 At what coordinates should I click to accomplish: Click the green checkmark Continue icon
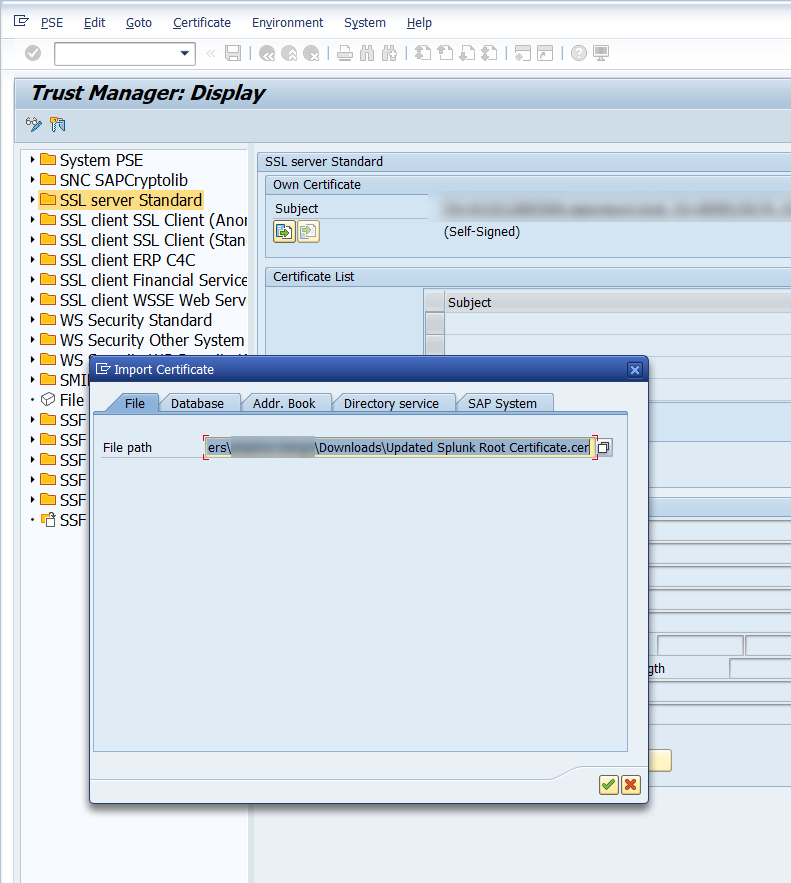point(608,785)
